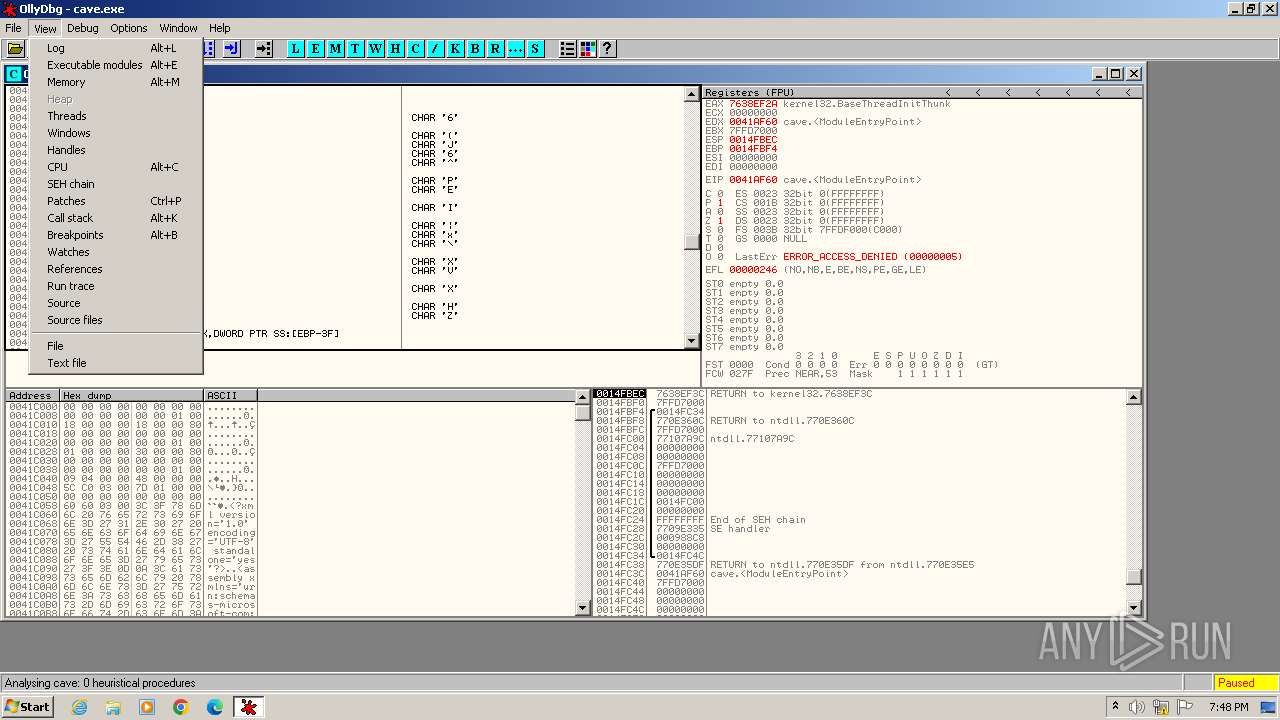Open Call stack with K toolbar button
This screenshot has height=720, width=1280.
(456, 48)
